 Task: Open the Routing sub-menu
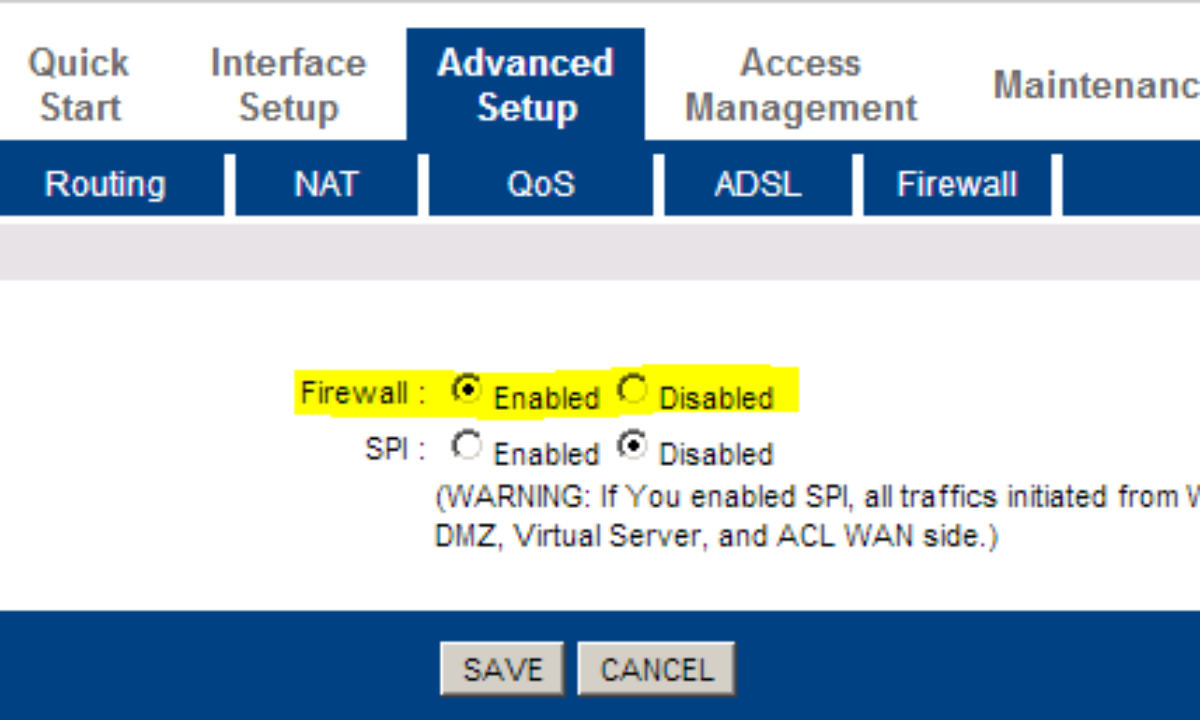[104, 183]
